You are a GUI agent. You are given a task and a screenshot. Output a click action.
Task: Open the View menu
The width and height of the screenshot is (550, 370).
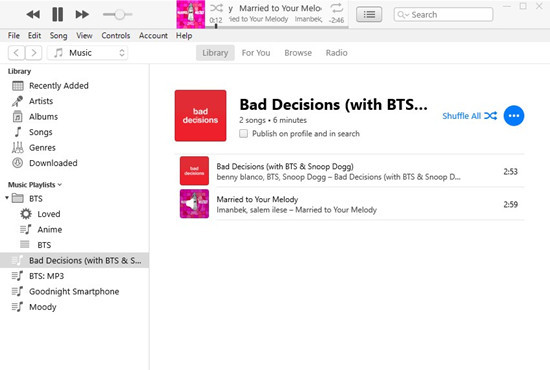84,35
